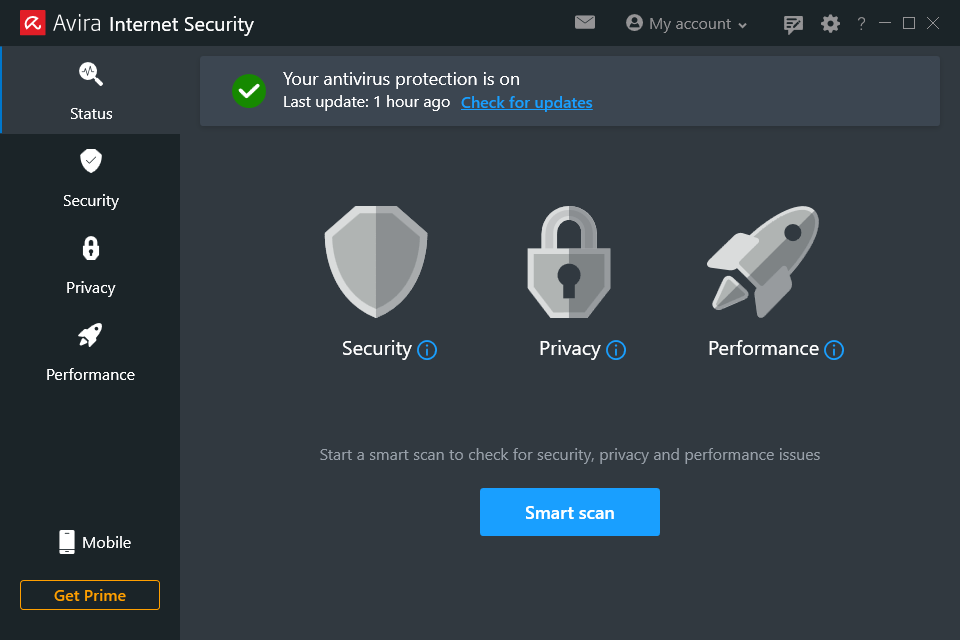Open the Privacy sidebar tab
The image size is (960, 640).
91,265
